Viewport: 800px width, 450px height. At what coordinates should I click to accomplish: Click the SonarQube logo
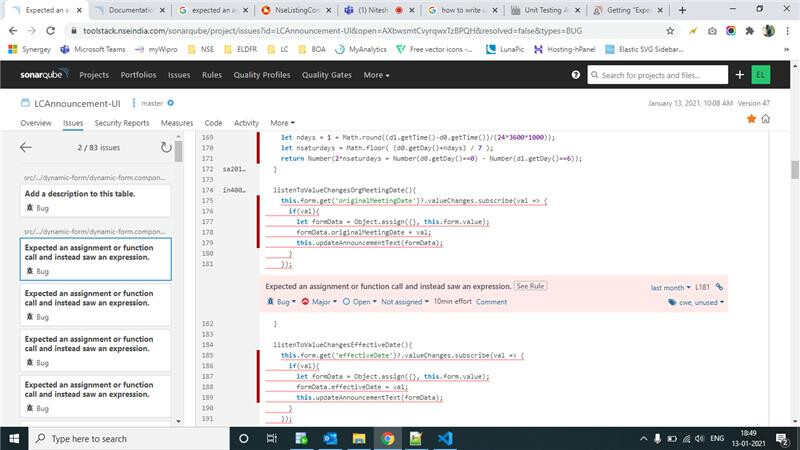click(x=44, y=74)
